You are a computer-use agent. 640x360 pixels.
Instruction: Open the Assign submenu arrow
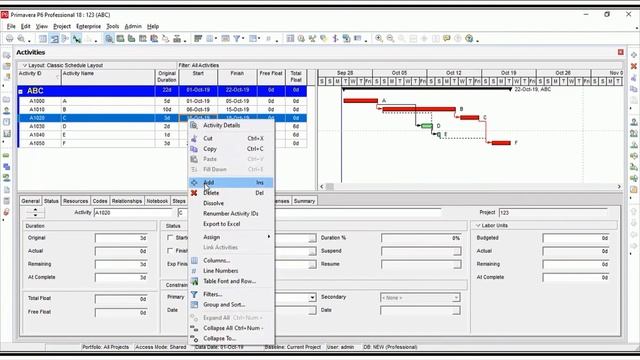[x=269, y=237]
